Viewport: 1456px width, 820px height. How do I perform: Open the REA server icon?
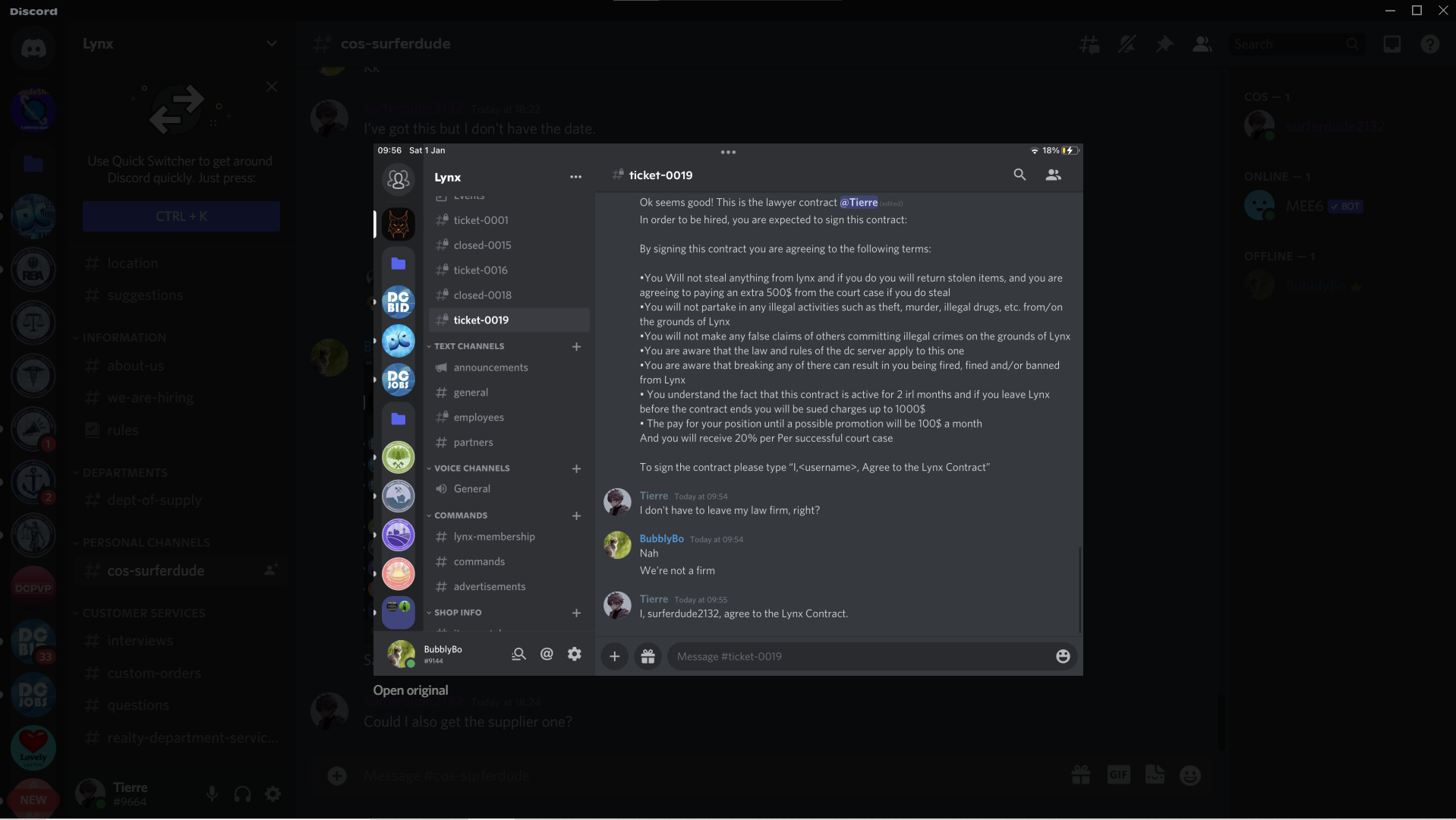click(x=33, y=270)
